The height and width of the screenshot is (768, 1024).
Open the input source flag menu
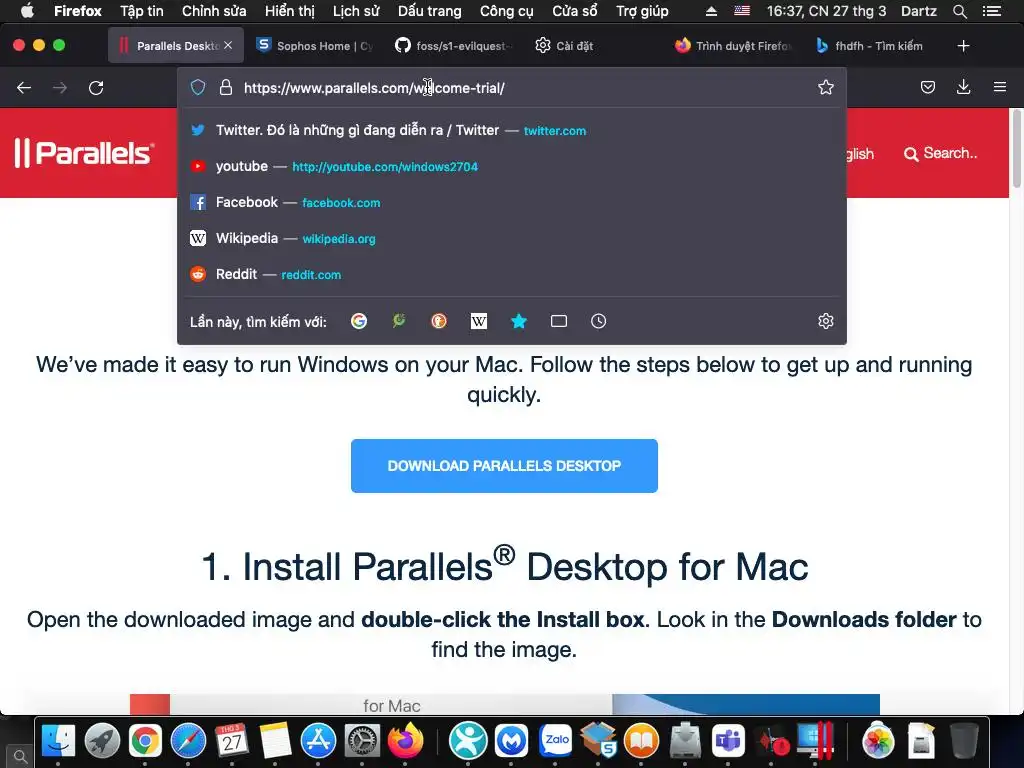tap(742, 11)
